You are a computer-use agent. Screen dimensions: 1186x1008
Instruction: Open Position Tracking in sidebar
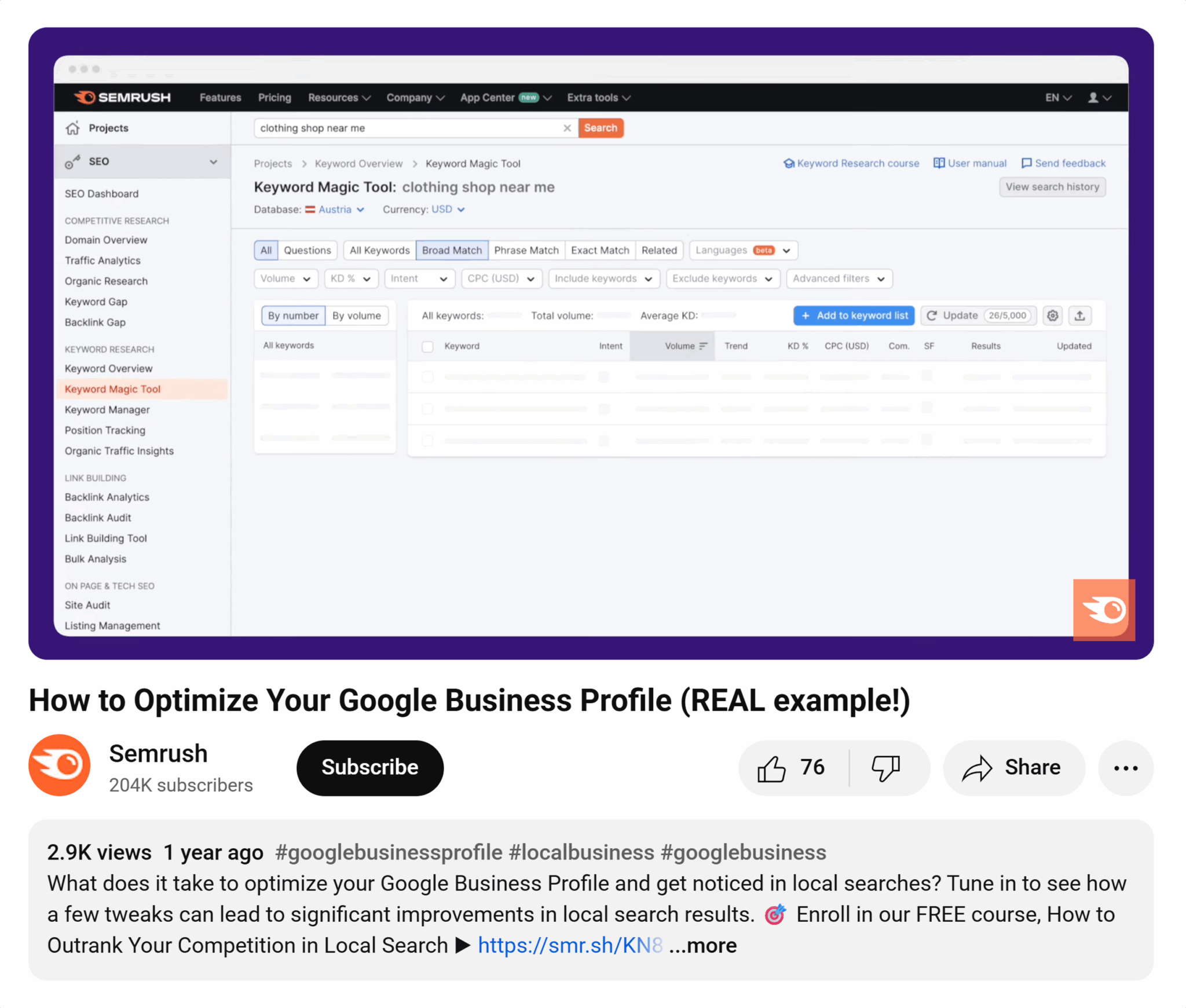point(105,431)
